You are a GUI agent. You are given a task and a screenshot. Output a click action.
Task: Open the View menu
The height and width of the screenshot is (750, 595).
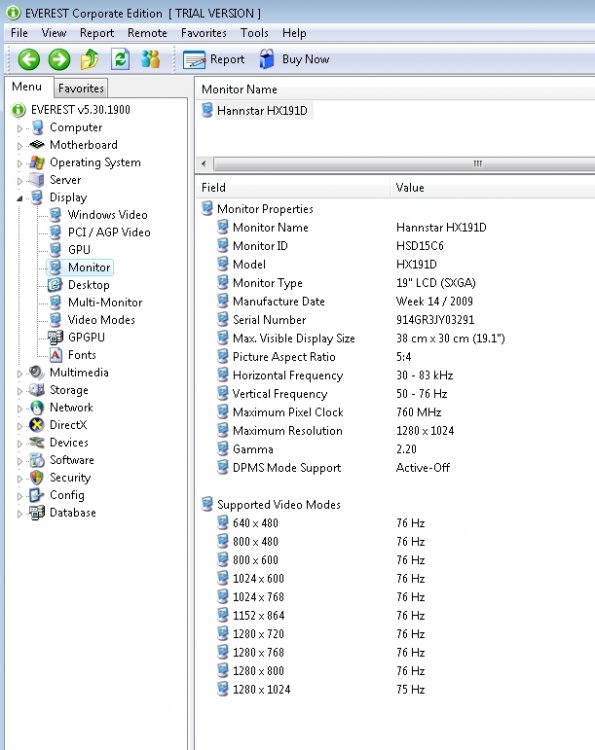pyautogui.click(x=54, y=33)
